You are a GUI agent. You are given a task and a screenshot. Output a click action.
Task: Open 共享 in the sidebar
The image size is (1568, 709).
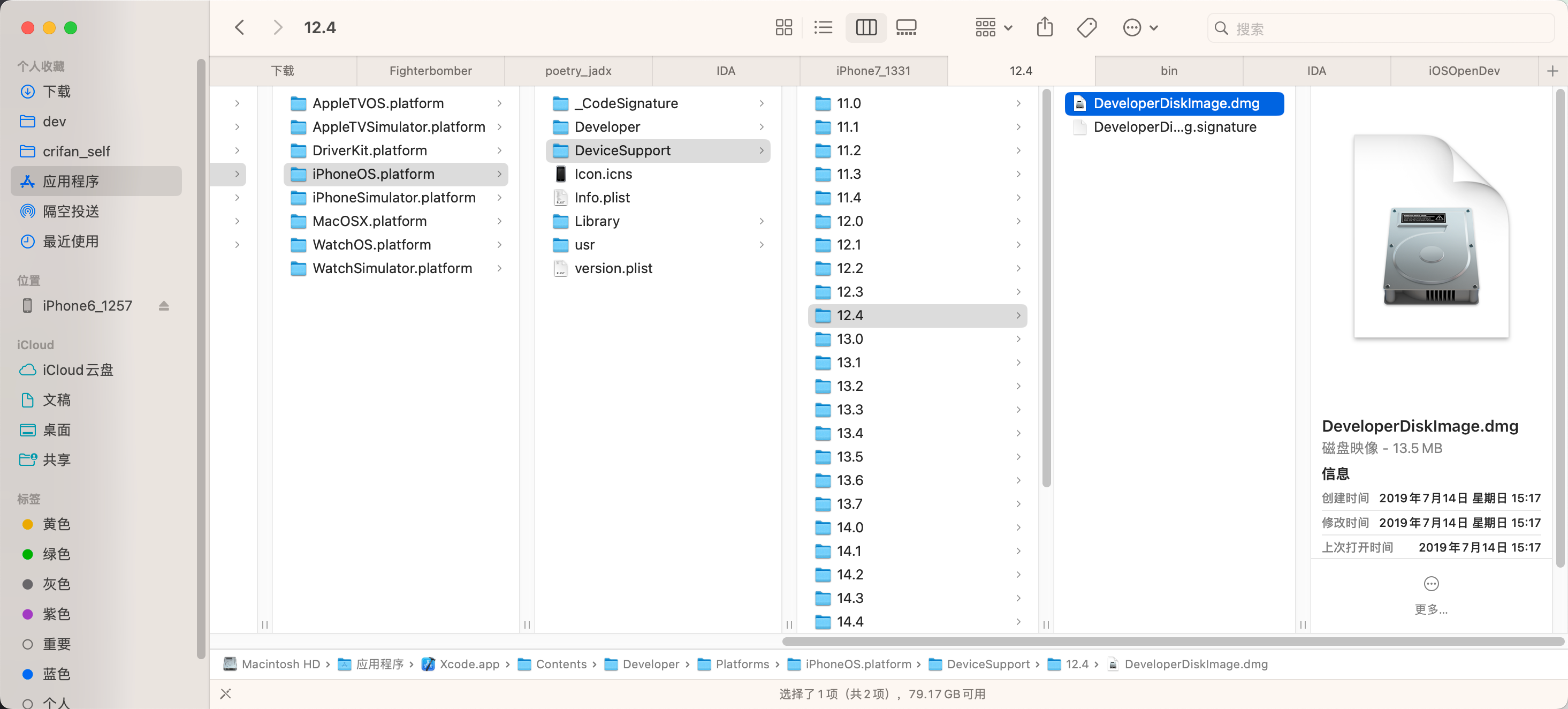click(96, 460)
